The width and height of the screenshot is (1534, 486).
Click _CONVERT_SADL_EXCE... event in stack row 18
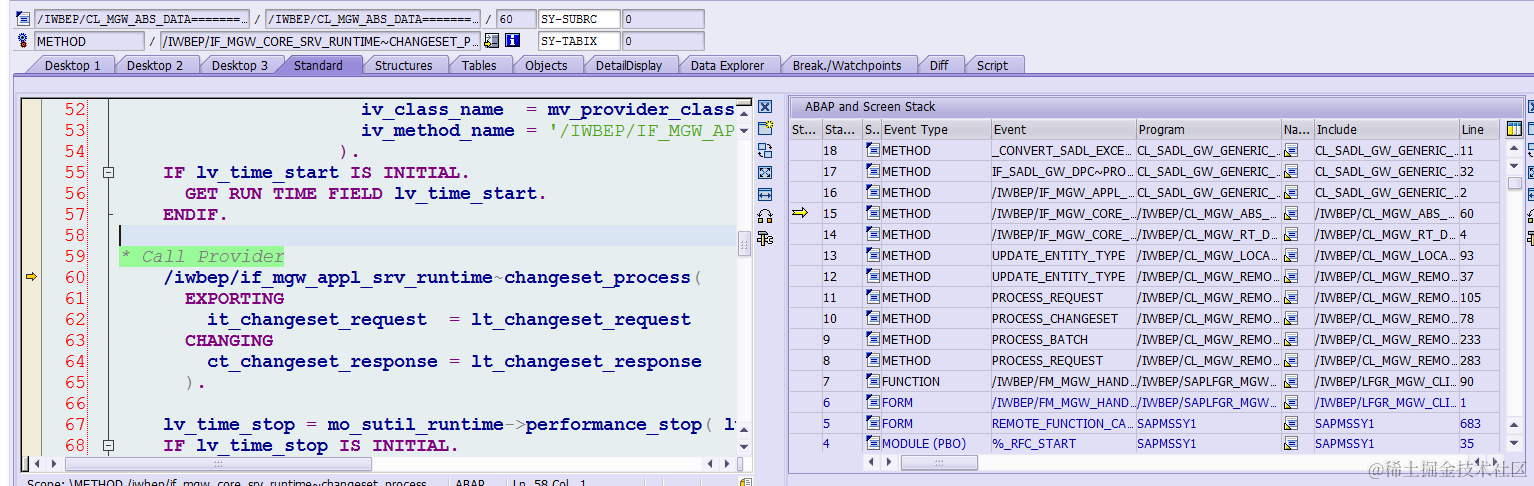click(x=1062, y=150)
